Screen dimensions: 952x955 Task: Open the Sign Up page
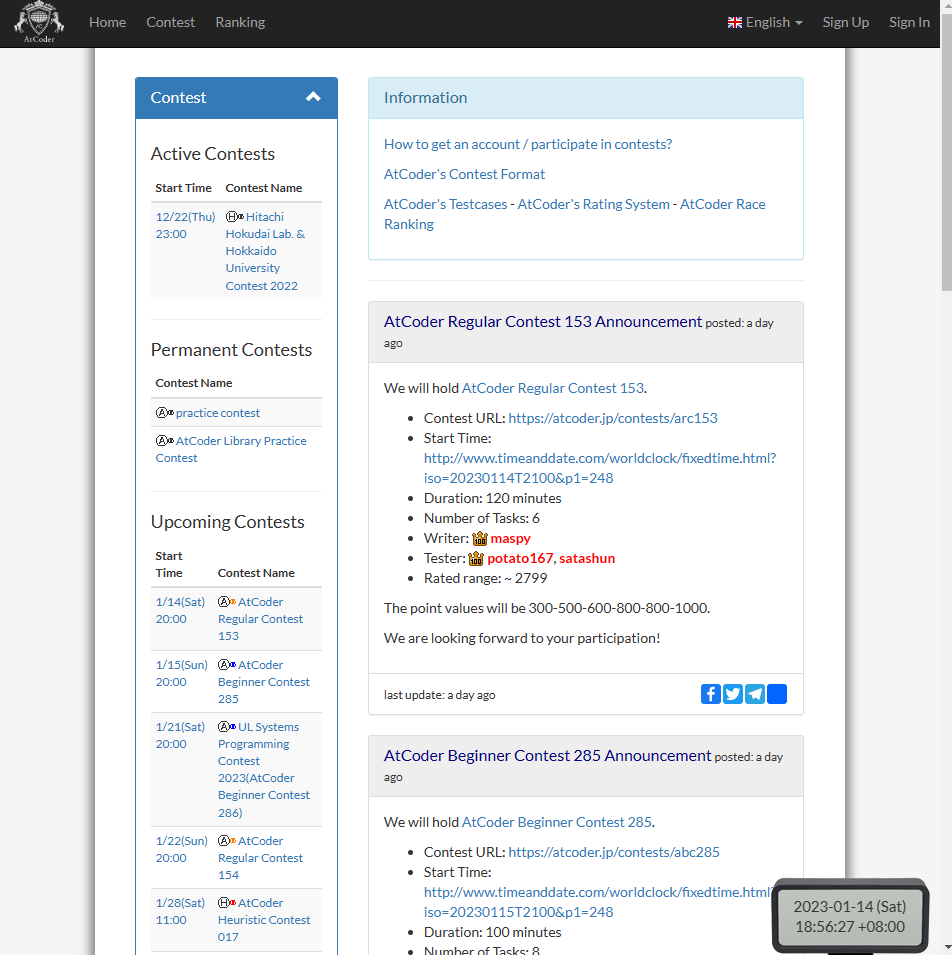tap(845, 23)
